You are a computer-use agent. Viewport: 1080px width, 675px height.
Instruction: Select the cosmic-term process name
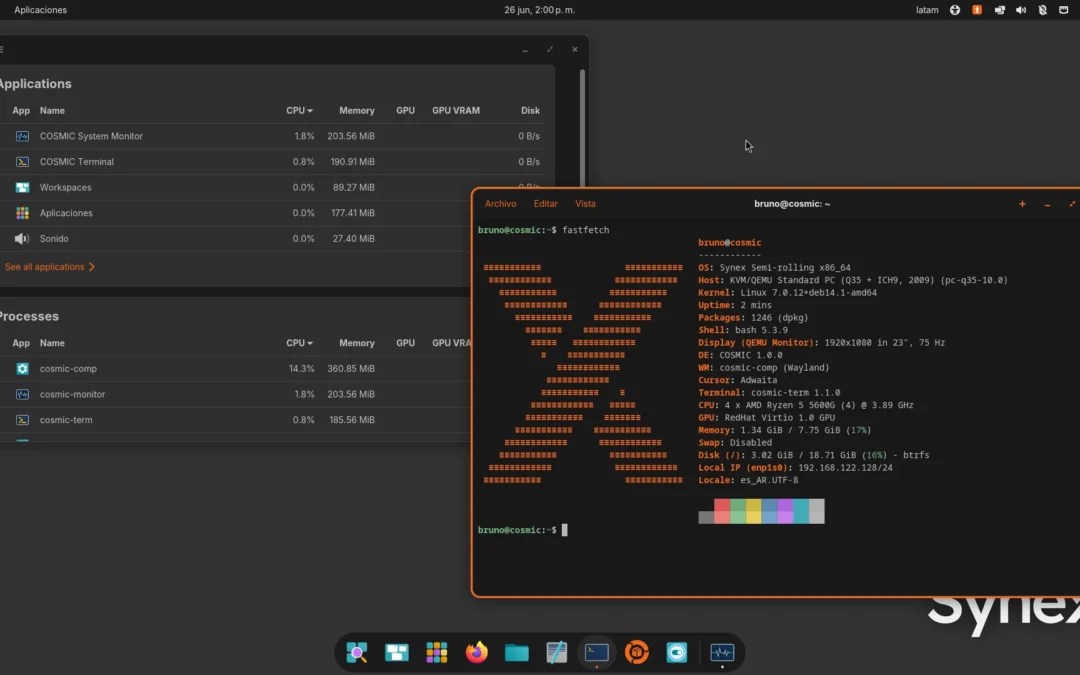coord(66,419)
